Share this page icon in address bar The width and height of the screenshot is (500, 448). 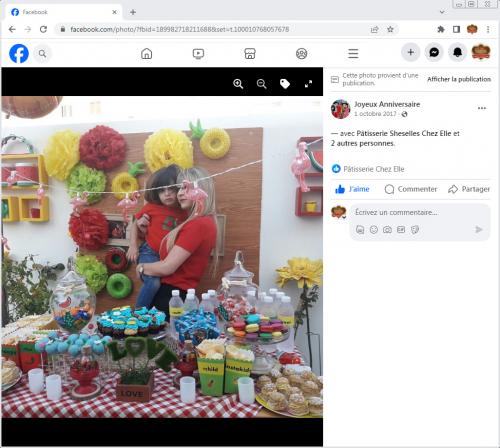tap(374, 29)
